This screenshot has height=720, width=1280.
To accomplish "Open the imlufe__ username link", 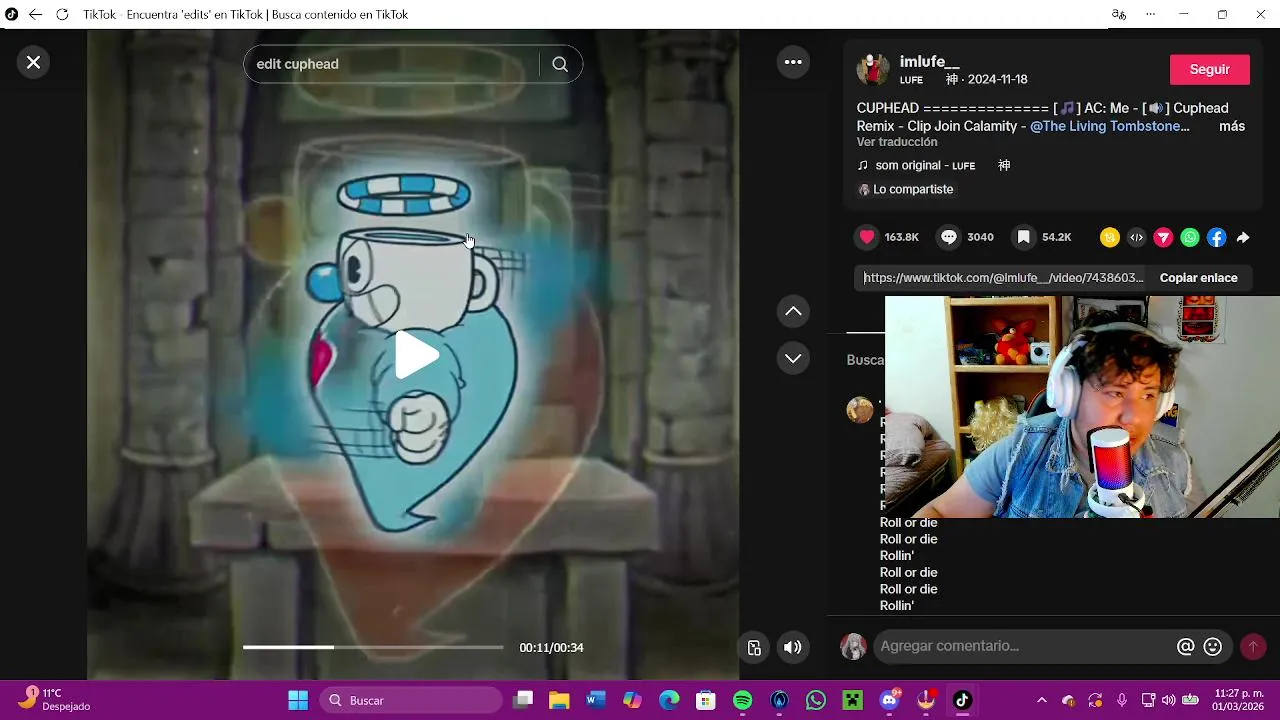I will point(929,62).
